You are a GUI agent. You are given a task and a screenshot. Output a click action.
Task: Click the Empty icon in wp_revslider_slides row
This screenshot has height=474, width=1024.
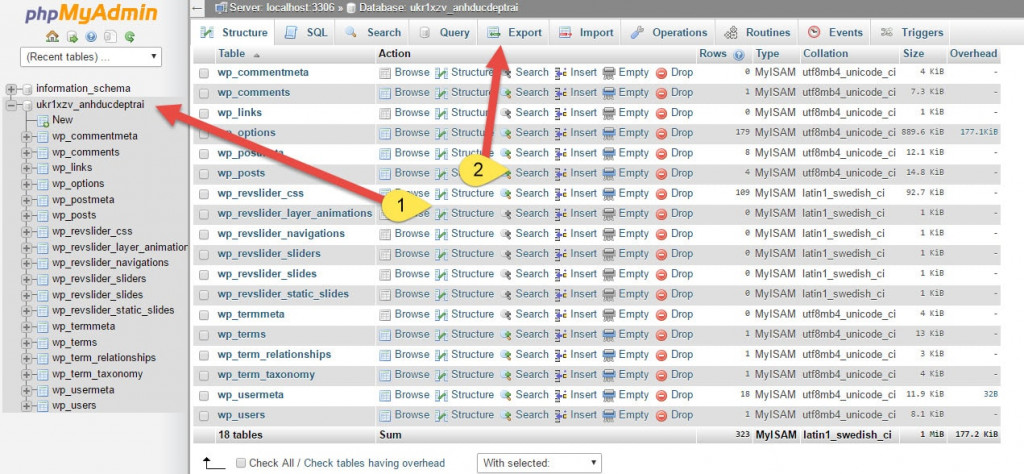pos(609,274)
